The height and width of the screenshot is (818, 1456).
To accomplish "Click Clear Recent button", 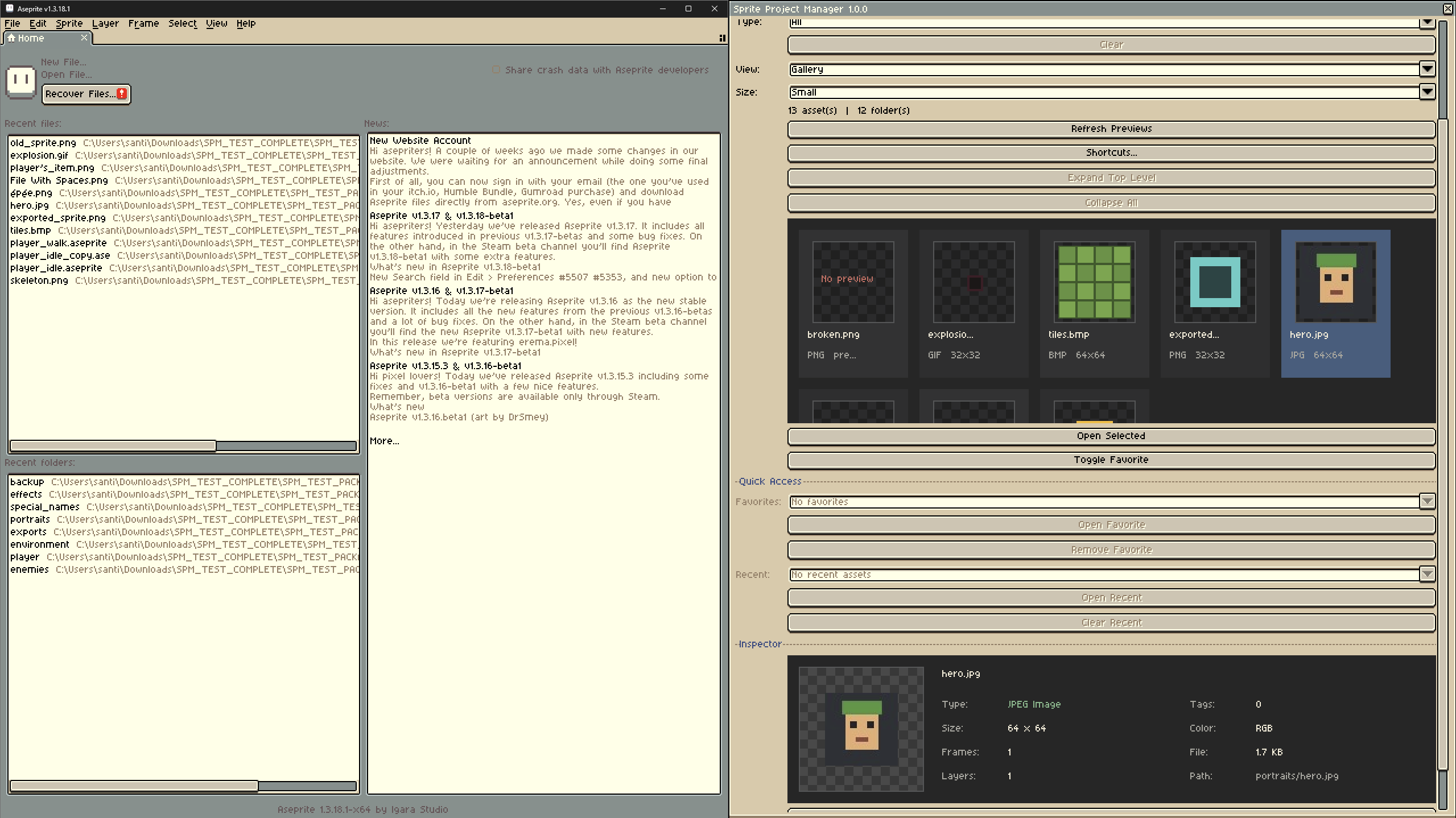I will [1112, 622].
